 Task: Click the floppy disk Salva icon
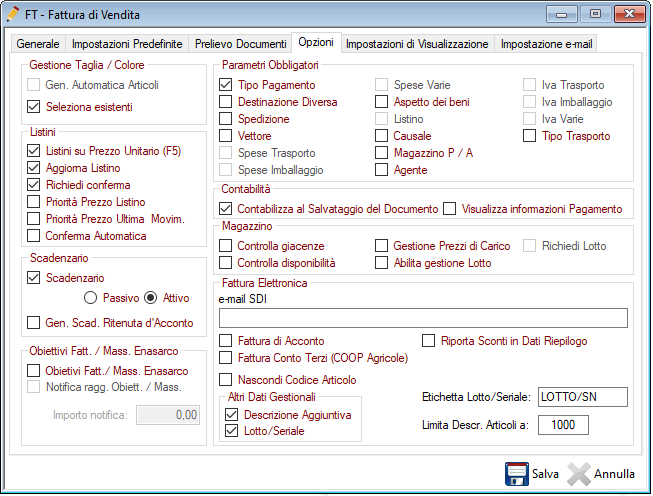(517, 473)
